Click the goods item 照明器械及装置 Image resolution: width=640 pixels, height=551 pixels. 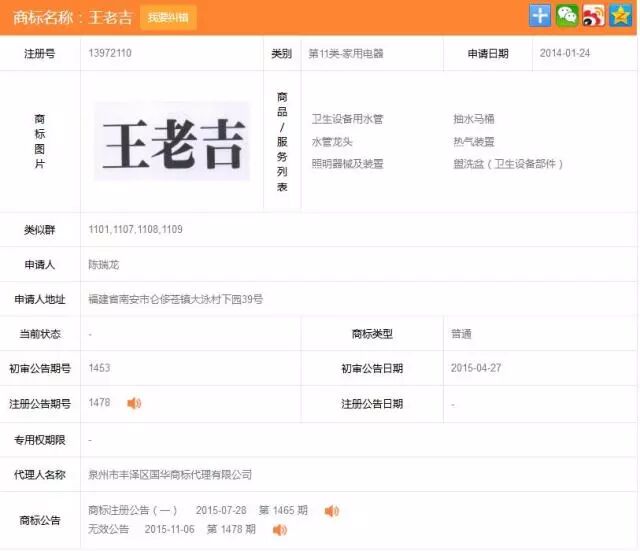click(347, 164)
